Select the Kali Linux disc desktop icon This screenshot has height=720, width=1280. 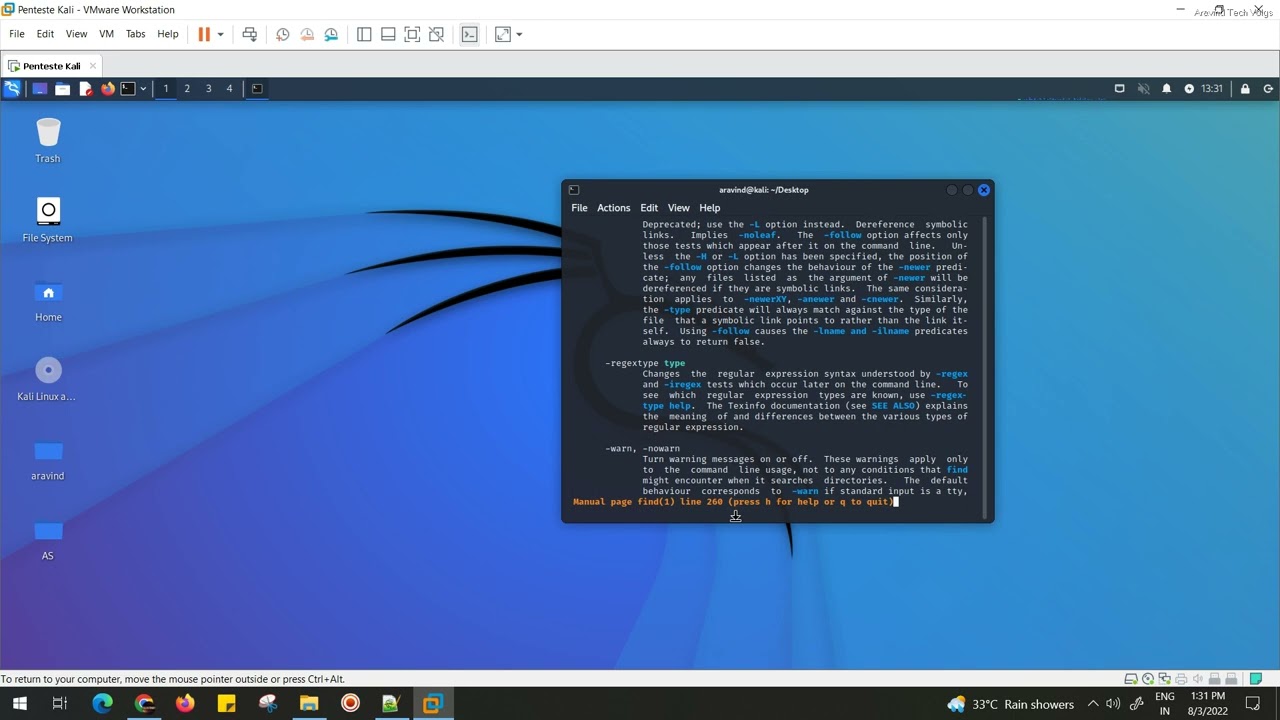point(47,379)
